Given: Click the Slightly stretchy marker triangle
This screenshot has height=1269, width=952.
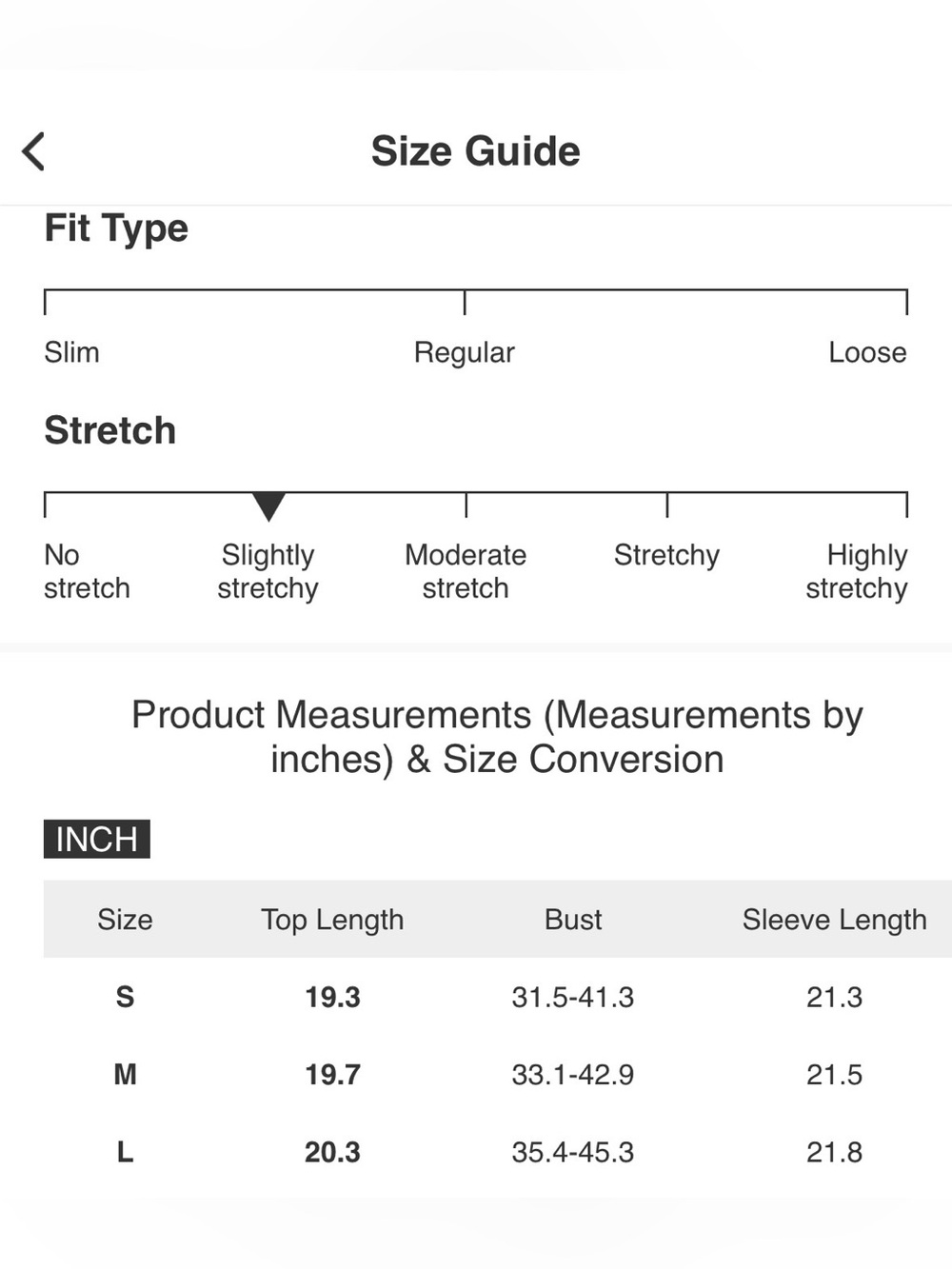Looking at the screenshot, I should click(x=268, y=506).
